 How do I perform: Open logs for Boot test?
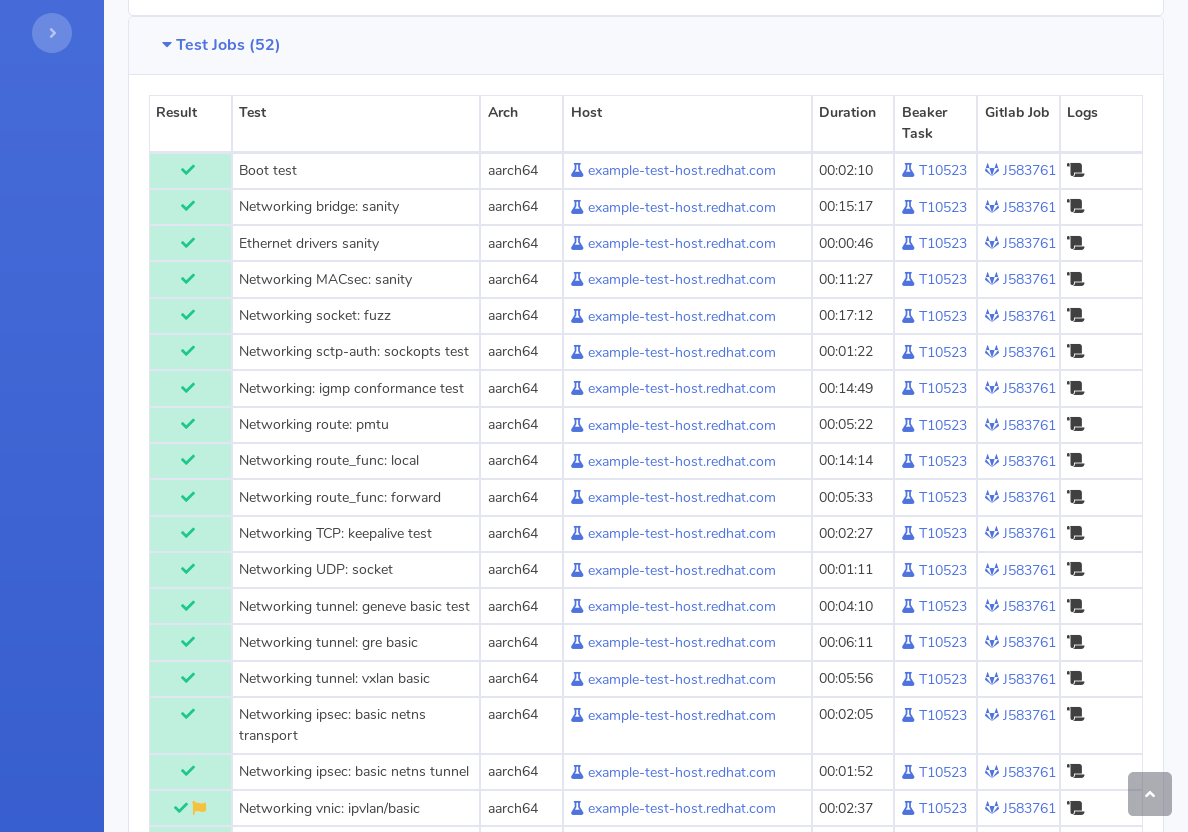1075,170
